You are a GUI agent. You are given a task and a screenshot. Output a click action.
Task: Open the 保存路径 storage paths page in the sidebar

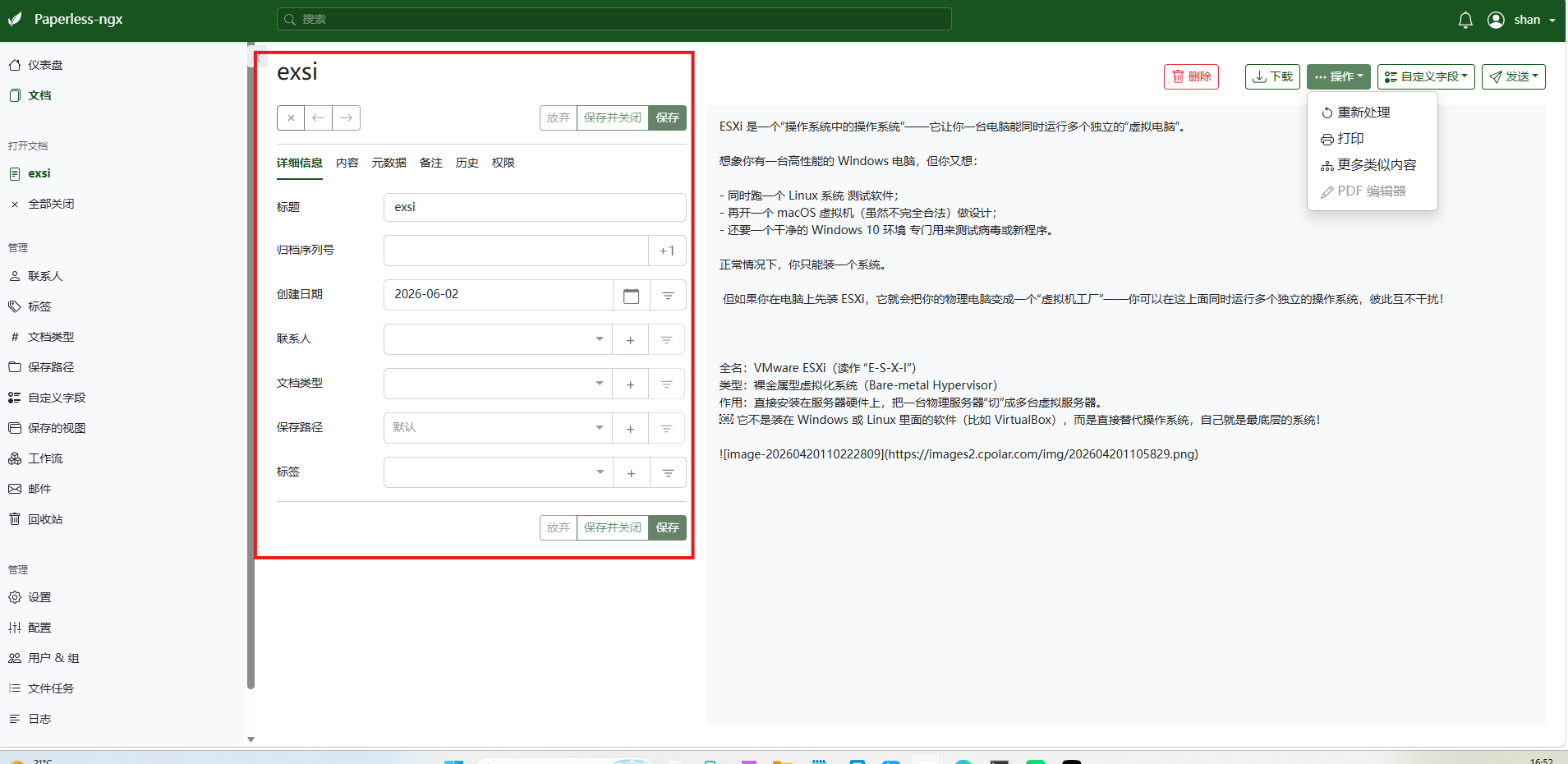[x=42, y=367]
